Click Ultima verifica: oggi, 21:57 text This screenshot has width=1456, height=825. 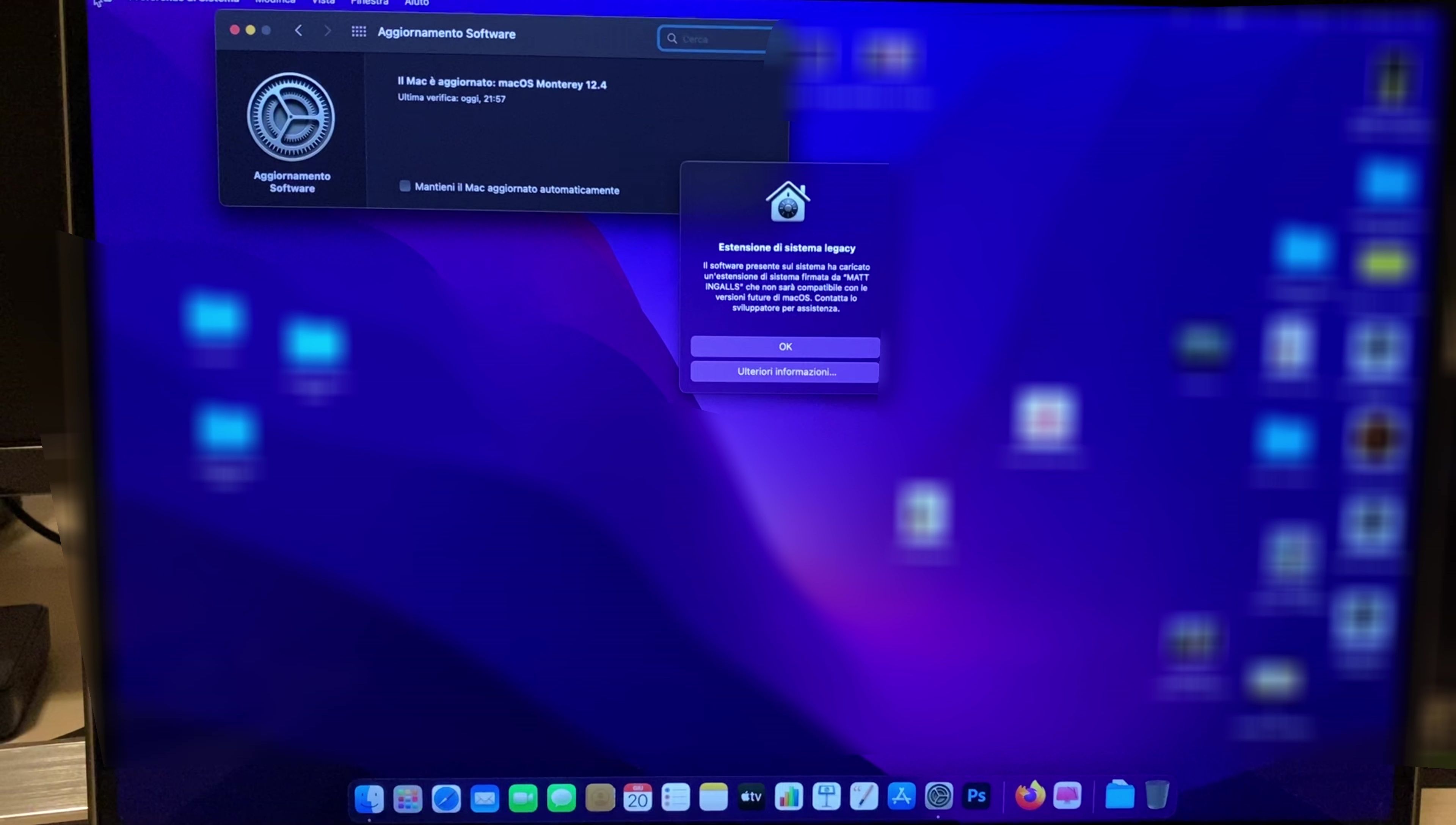pos(452,98)
